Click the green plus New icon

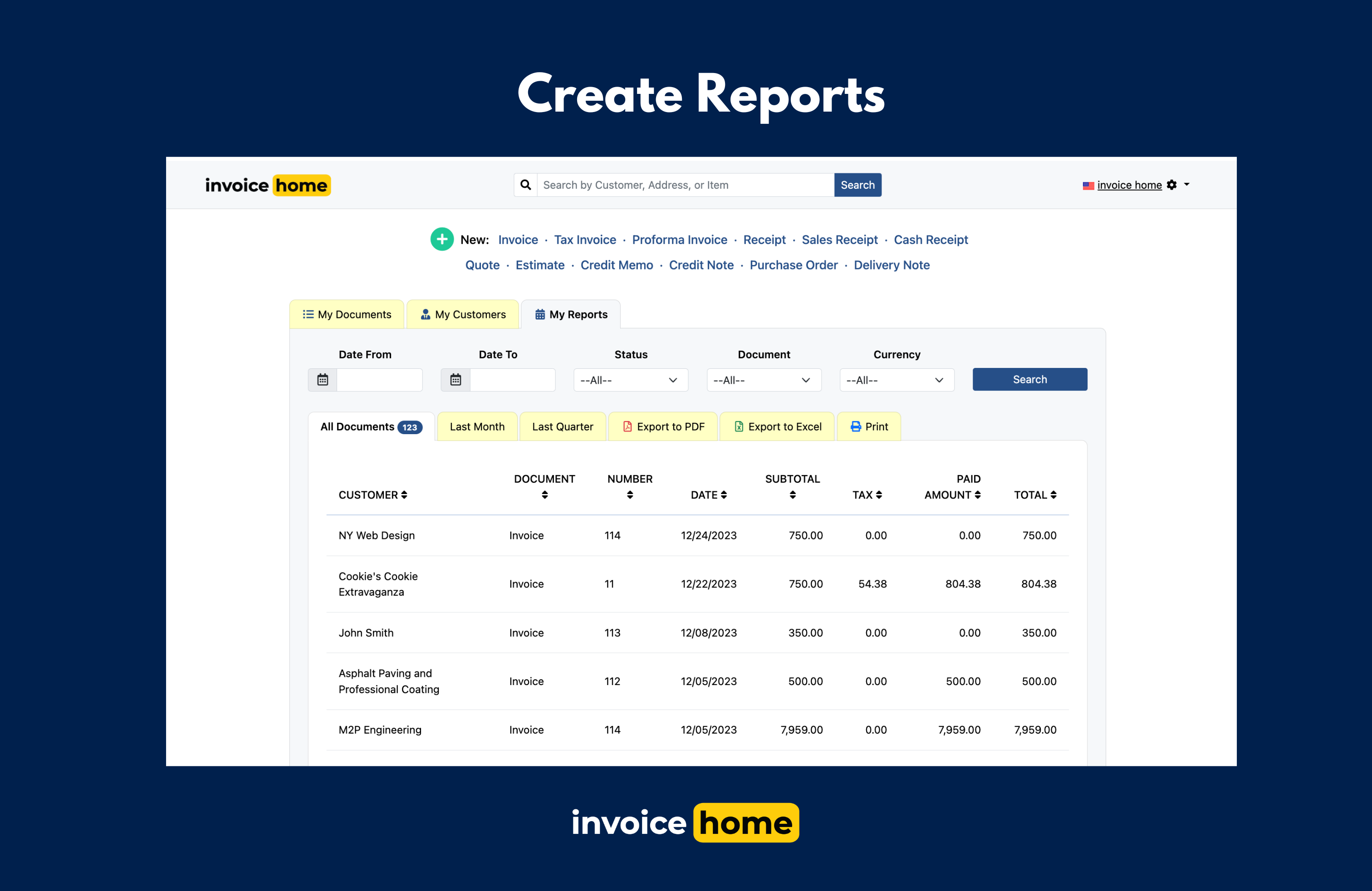point(441,239)
